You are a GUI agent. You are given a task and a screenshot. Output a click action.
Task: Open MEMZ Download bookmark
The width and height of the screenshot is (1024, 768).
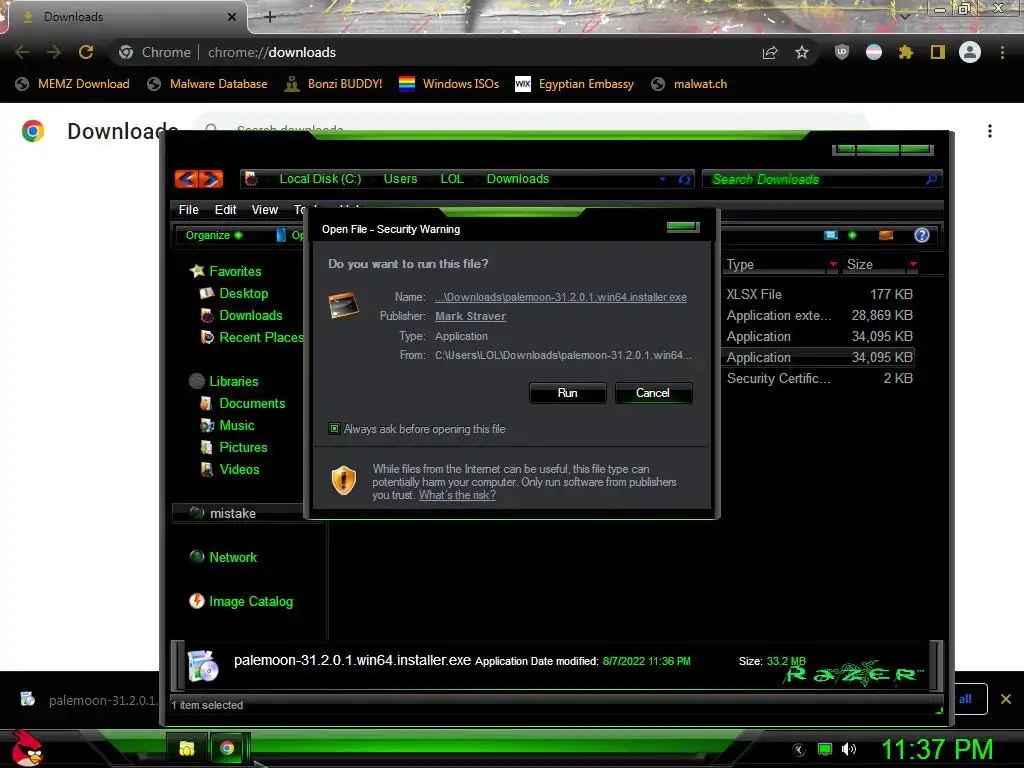tap(72, 84)
